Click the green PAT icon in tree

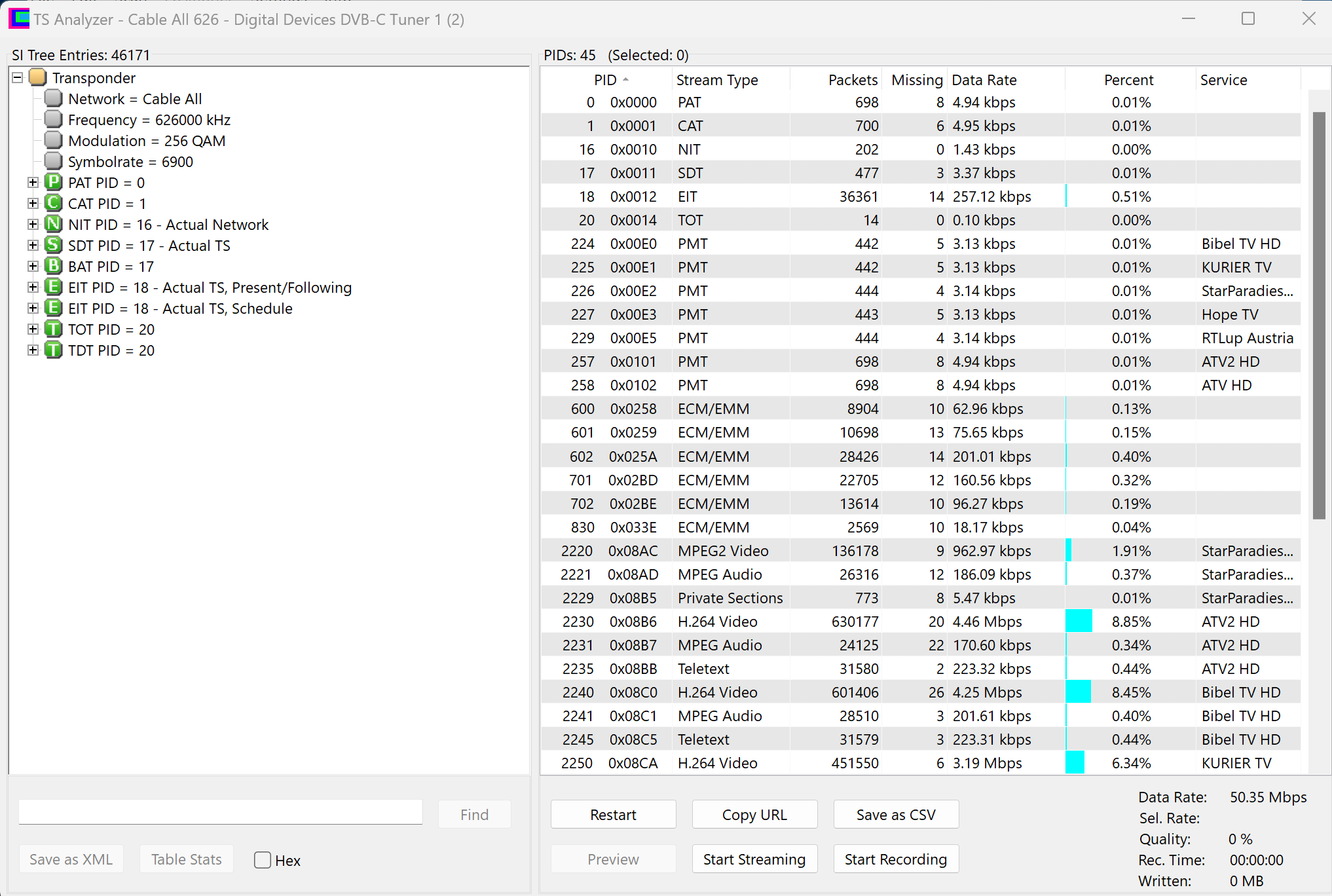click(x=53, y=182)
